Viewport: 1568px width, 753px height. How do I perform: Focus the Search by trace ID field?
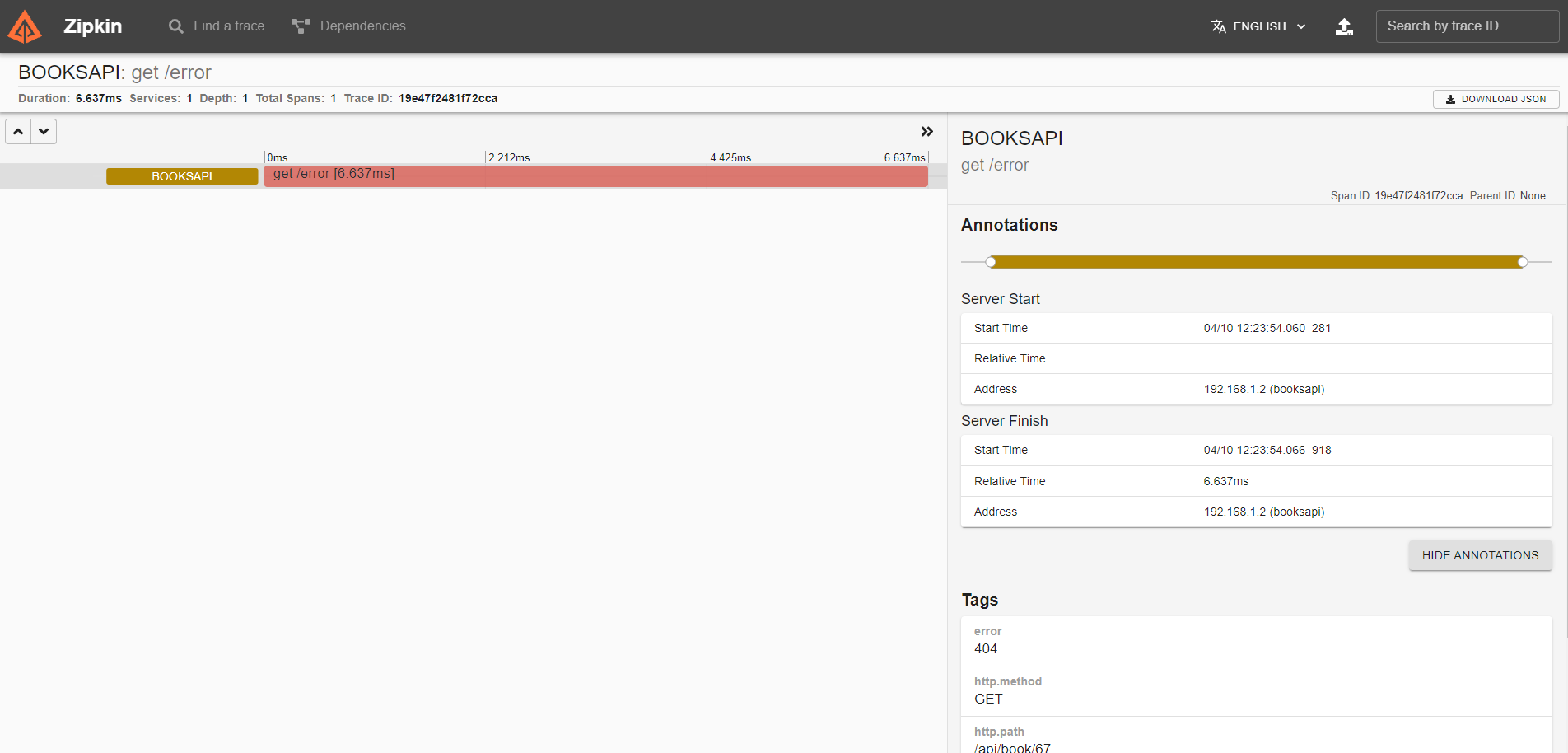(1467, 26)
